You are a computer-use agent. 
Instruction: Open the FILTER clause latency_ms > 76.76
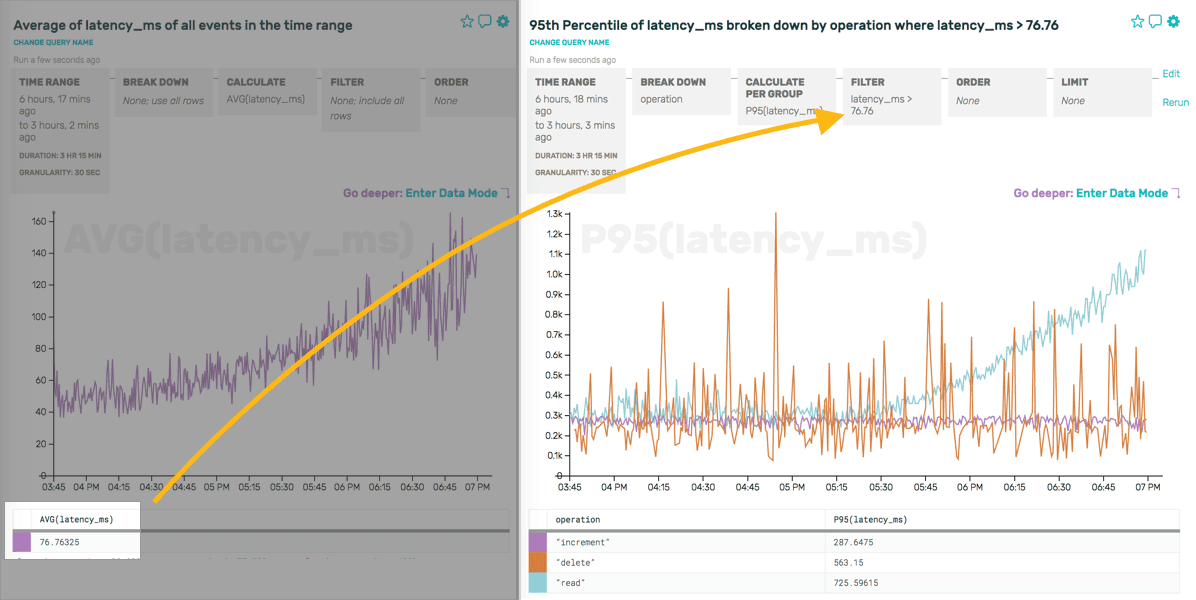coord(888,95)
